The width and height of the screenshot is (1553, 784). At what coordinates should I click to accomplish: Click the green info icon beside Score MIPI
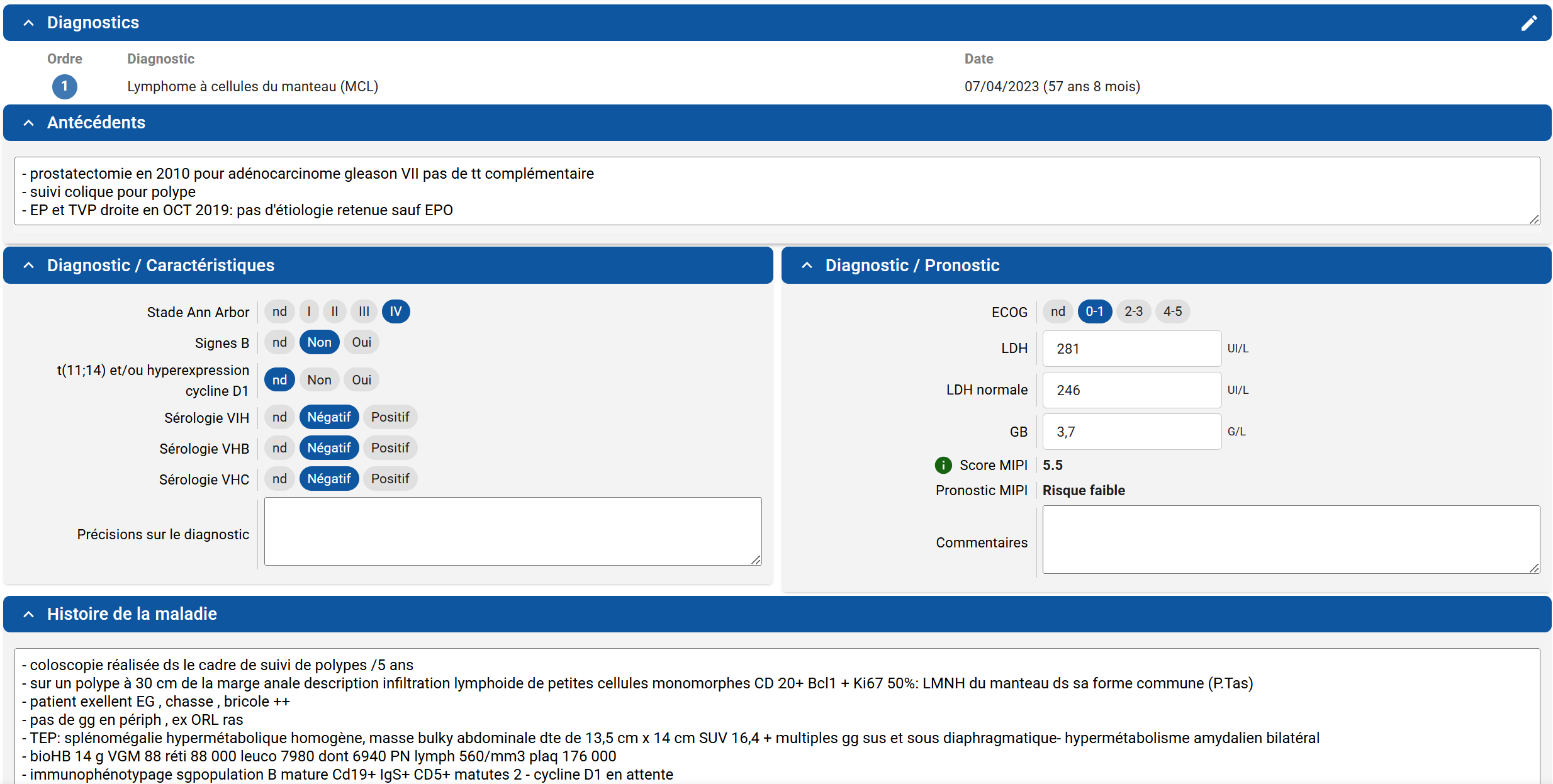pos(943,465)
